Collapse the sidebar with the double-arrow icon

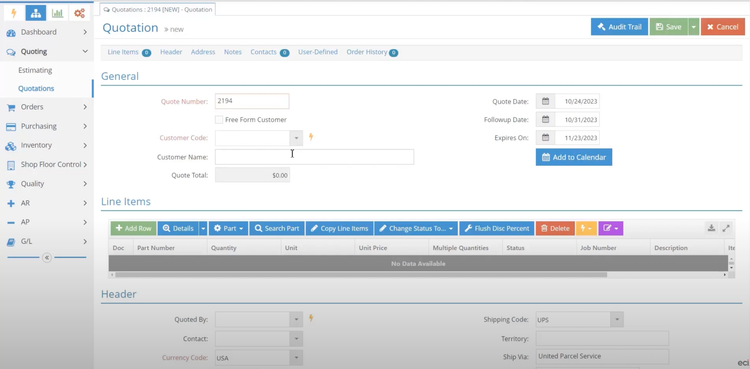(47, 257)
